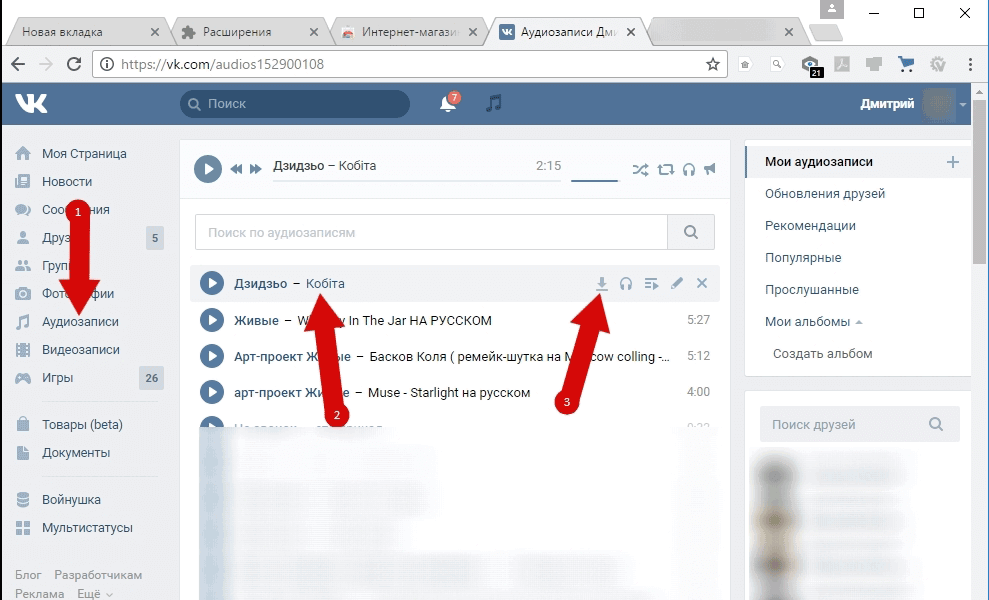Select Рекомендации tab
The height and width of the screenshot is (600, 989).
tap(811, 226)
